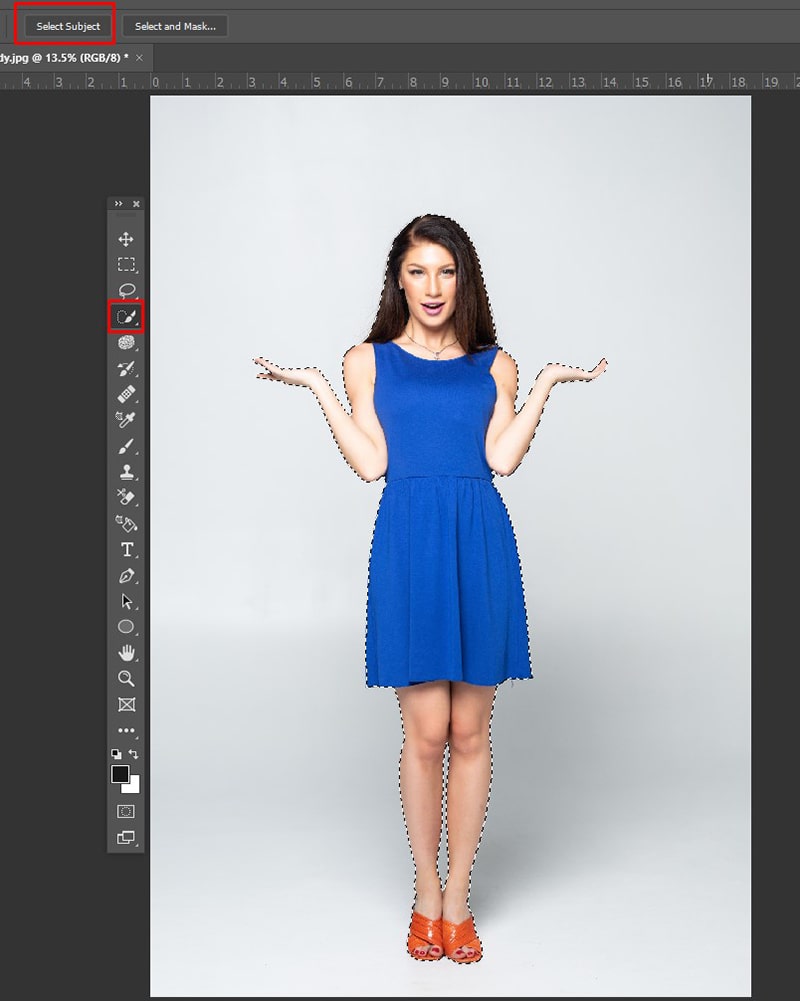Select the Lasso tool
This screenshot has height=1001, width=800.
point(126,290)
